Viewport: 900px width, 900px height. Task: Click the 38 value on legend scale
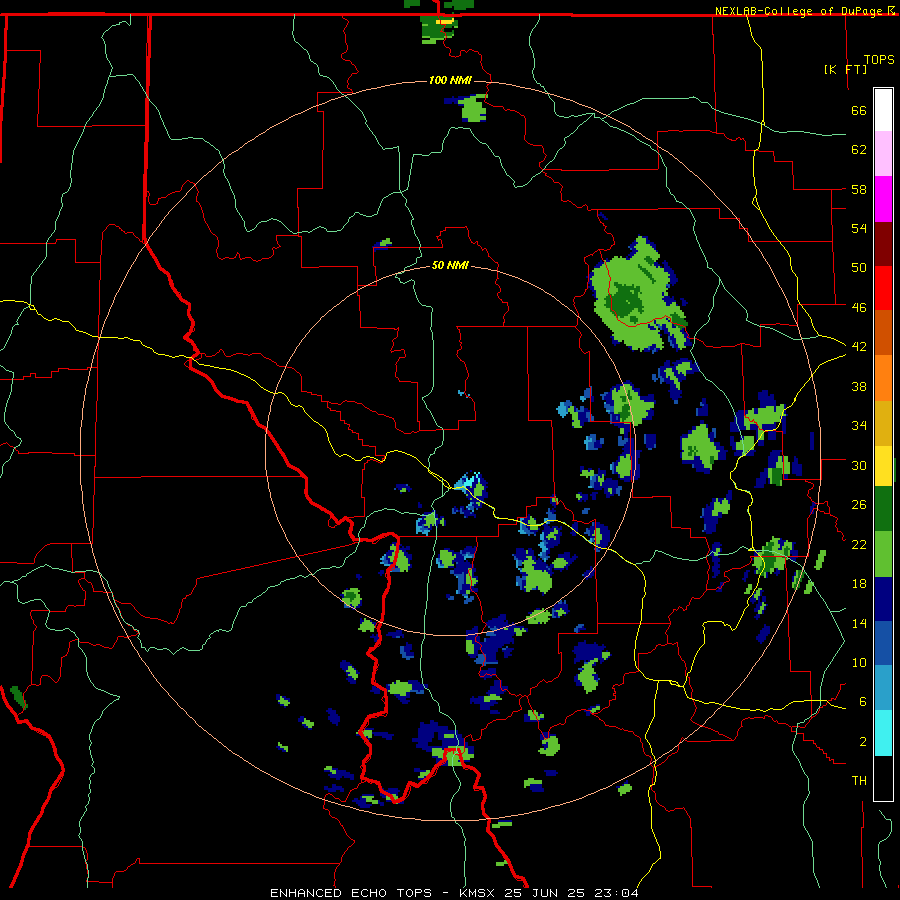point(859,386)
